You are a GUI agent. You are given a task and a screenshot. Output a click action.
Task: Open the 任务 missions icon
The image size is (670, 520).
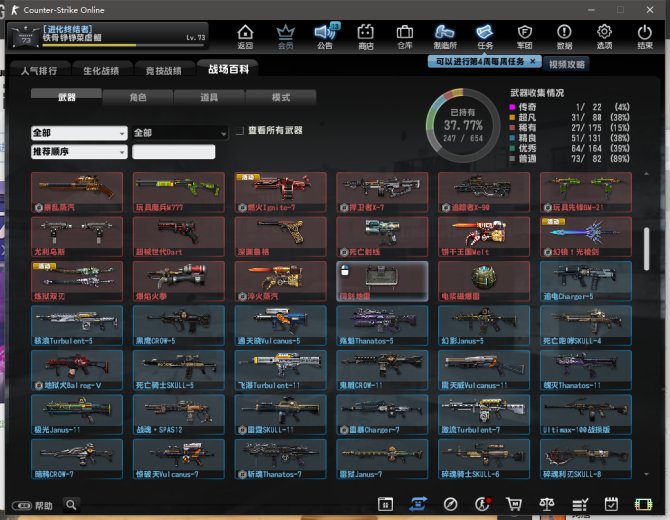(x=485, y=36)
